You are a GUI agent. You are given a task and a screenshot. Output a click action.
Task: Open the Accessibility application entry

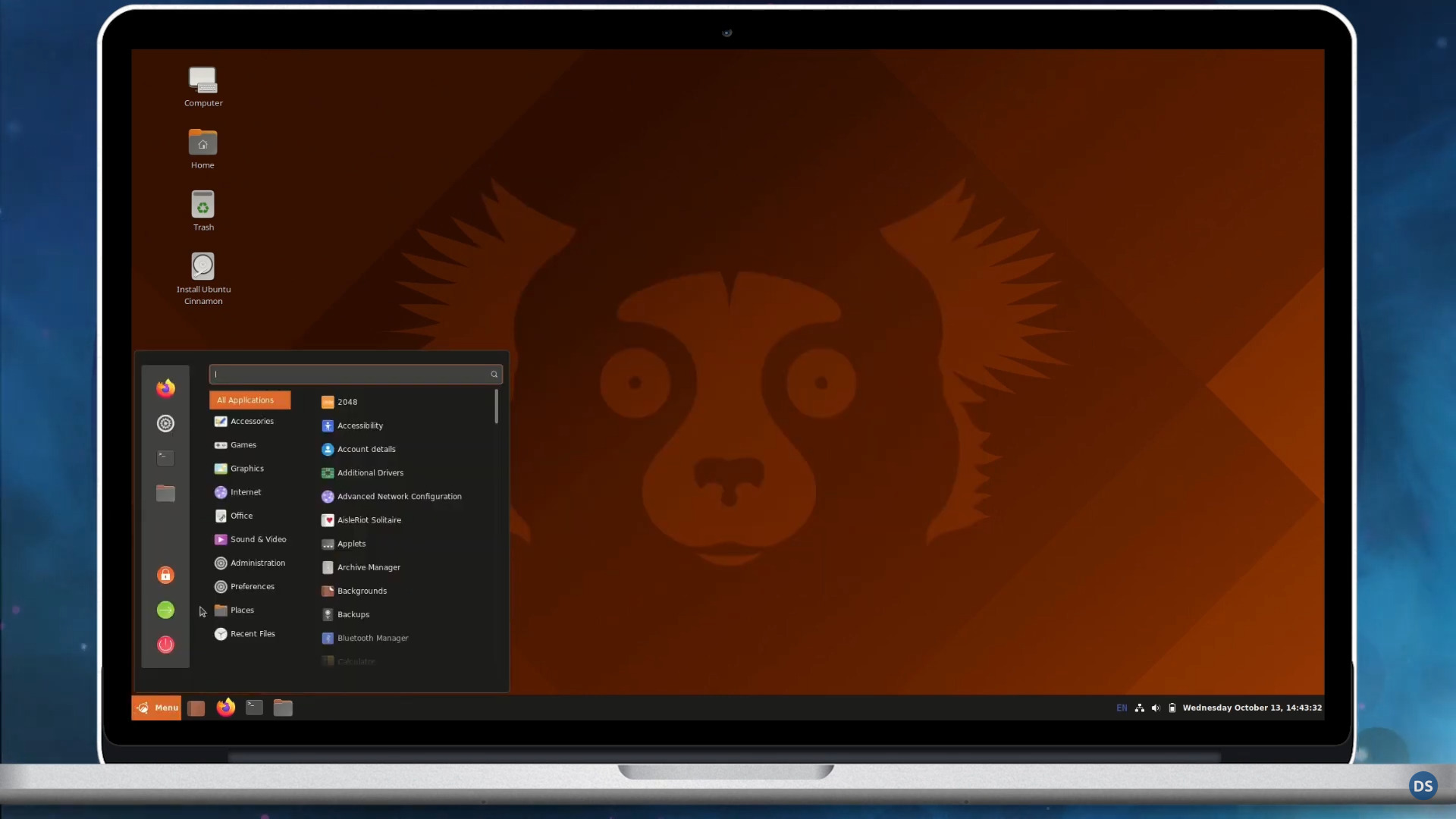click(x=360, y=425)
